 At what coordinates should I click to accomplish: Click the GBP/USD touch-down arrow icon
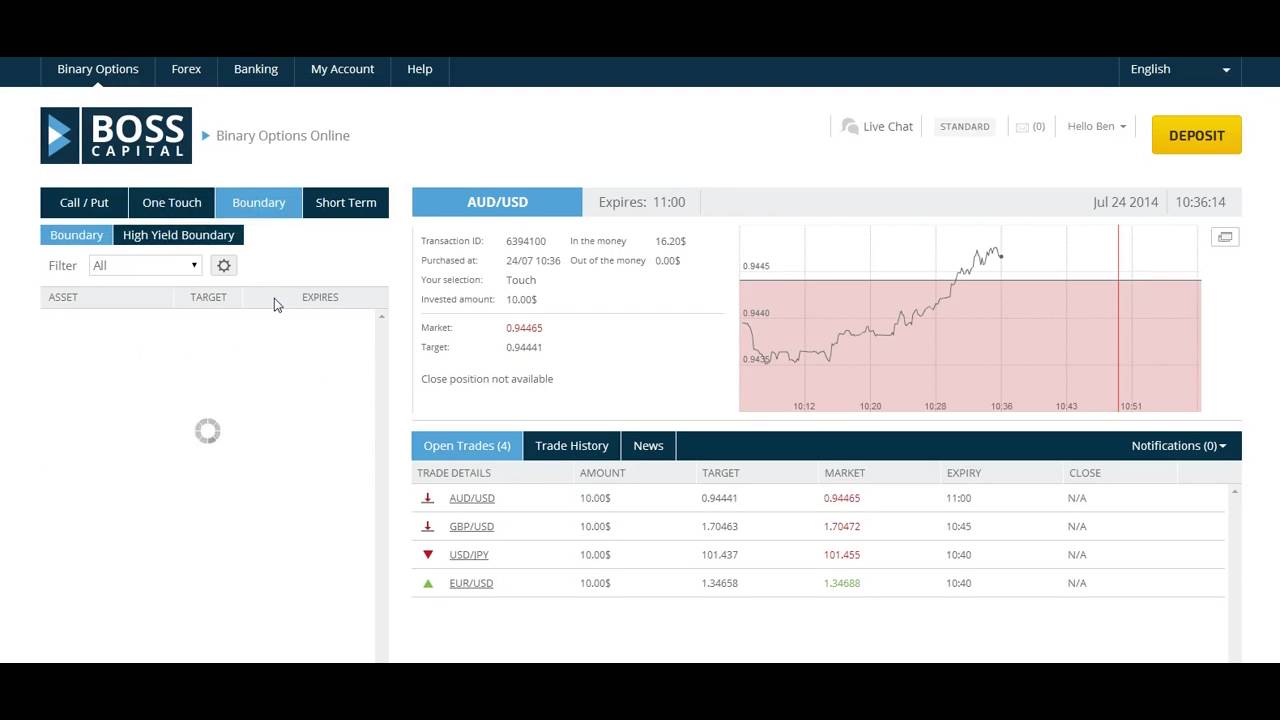(x=428, y=526)
